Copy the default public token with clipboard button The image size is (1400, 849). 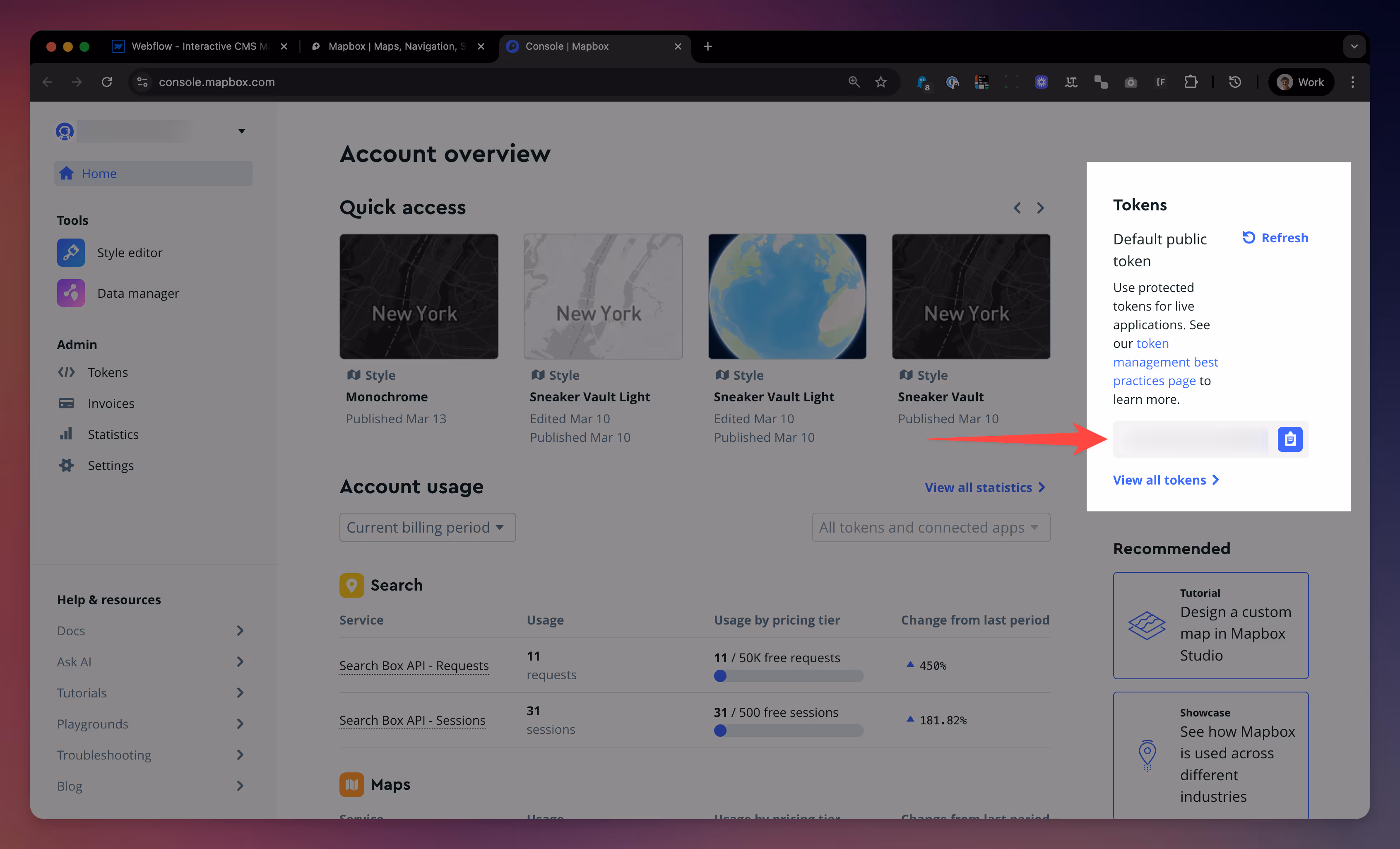[x=1290, y=439]
